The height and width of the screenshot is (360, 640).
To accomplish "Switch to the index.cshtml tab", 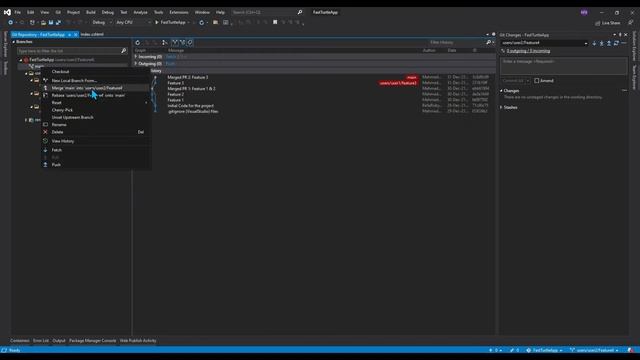I will click(x=92, y=34).
